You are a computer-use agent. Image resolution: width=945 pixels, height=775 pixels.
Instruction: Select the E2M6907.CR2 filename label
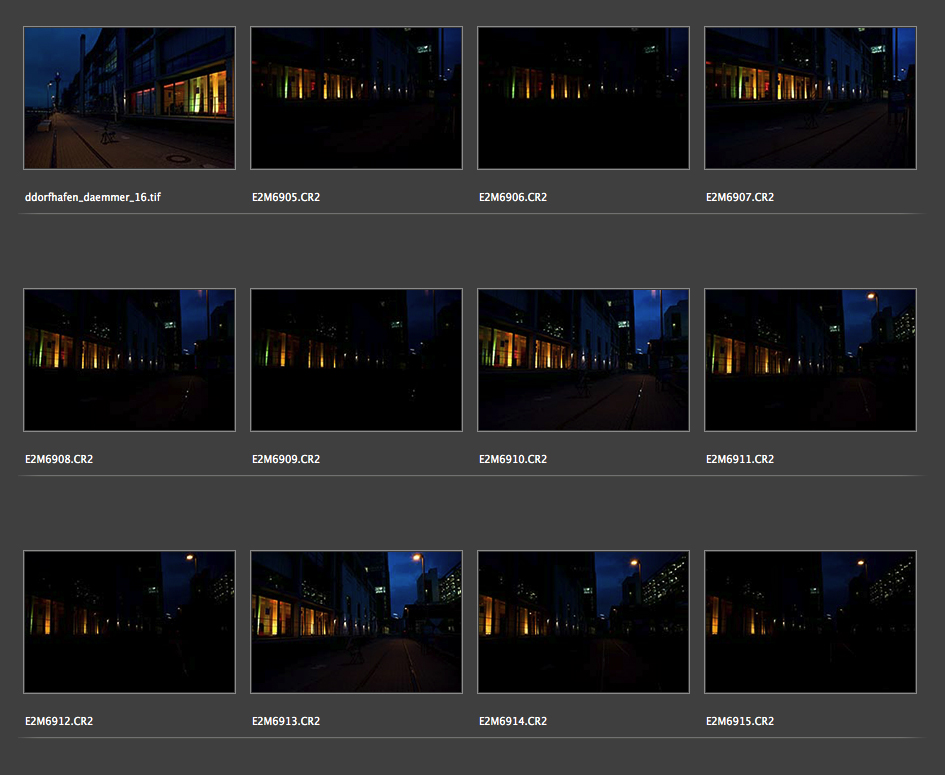tap(740, 198)
